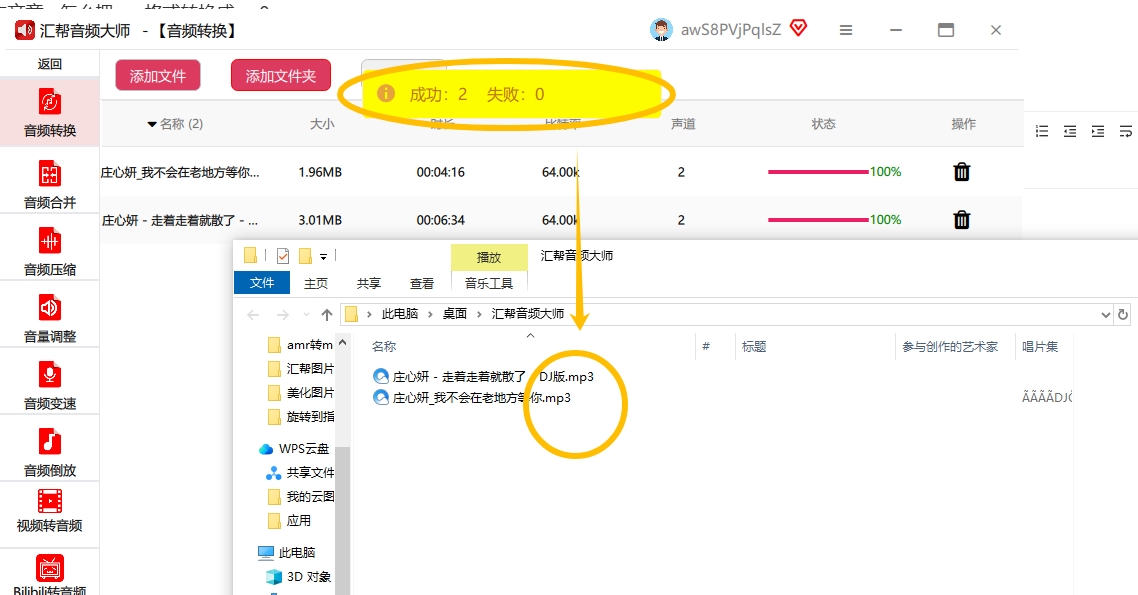
Task: Click the red VIP diamond icon
Action: (798, 28)
